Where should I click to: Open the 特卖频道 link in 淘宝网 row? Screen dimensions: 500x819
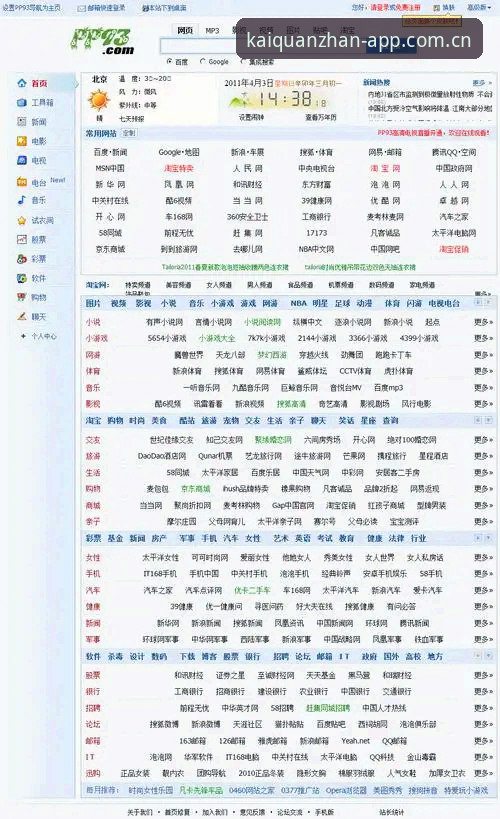(x=137, y=285)
